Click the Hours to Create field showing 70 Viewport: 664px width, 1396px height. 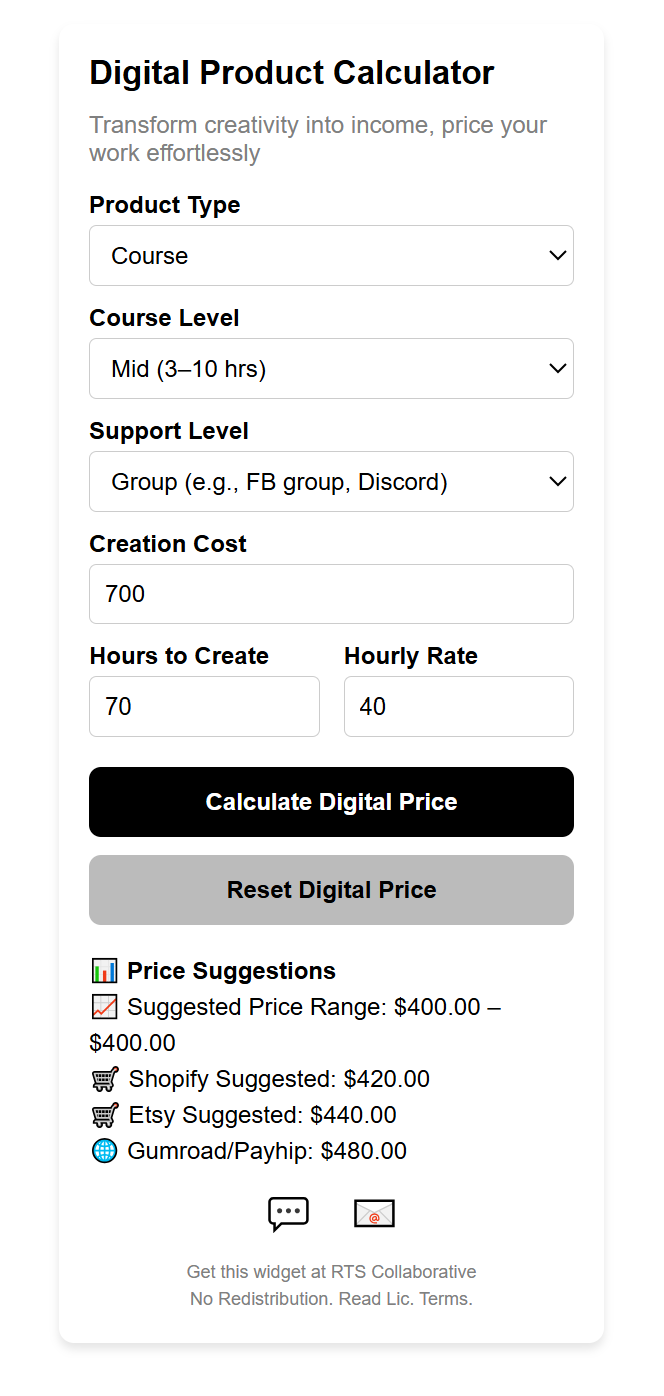pos(204,706)
